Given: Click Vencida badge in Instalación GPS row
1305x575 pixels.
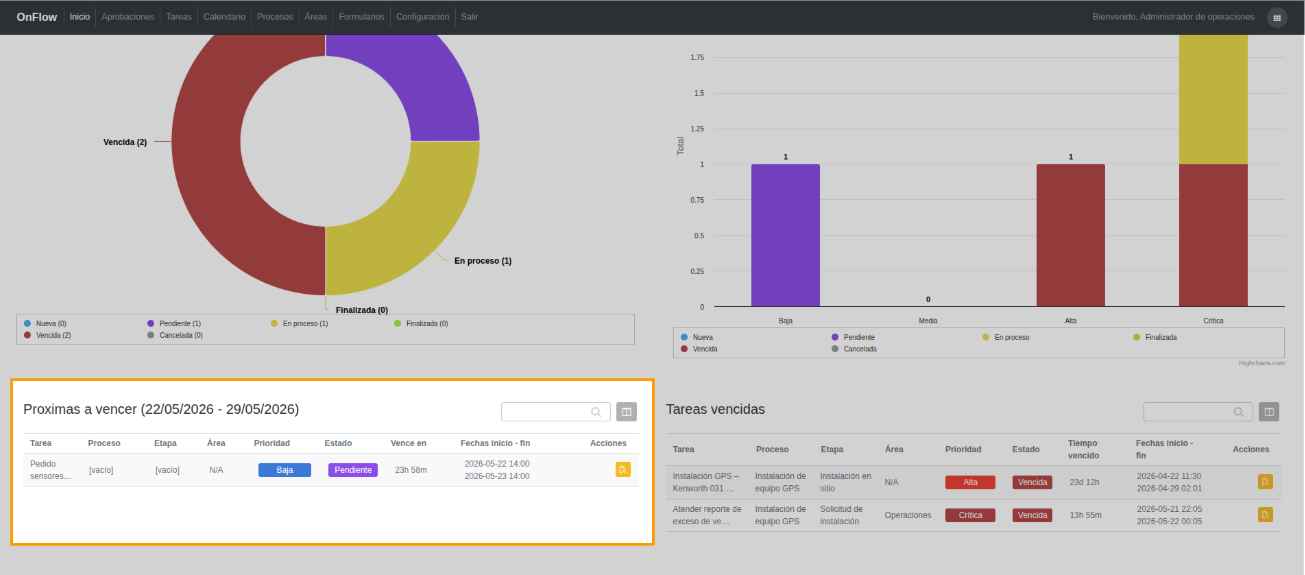Looking at the screenshot, I should [x=1032, y=482].
